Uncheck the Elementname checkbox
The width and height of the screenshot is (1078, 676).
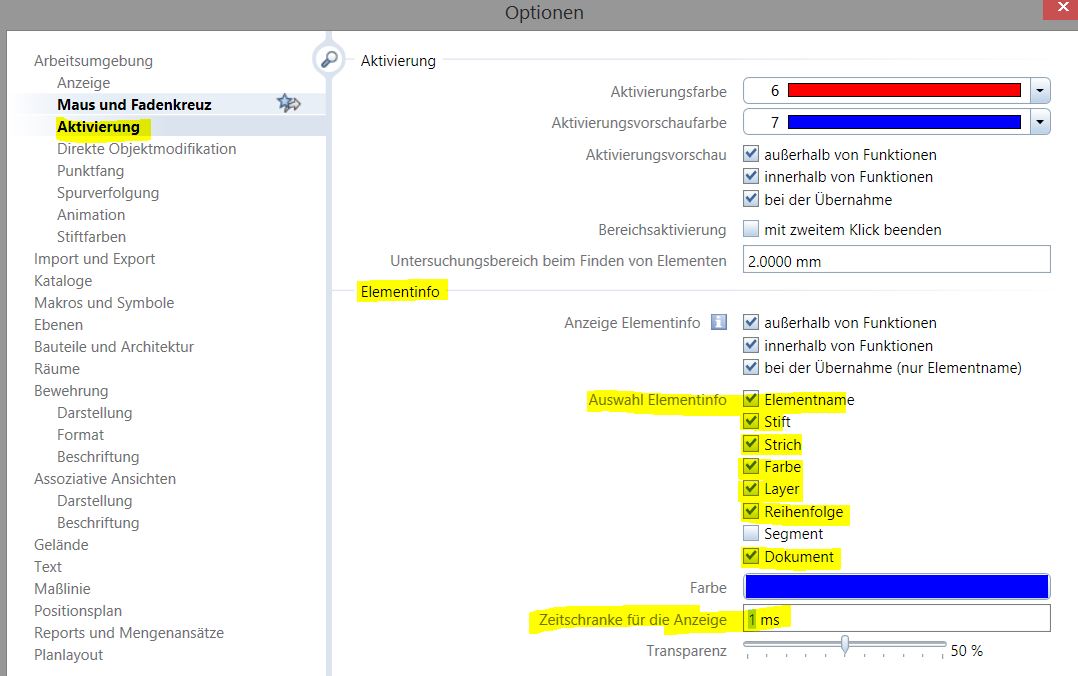751,399
